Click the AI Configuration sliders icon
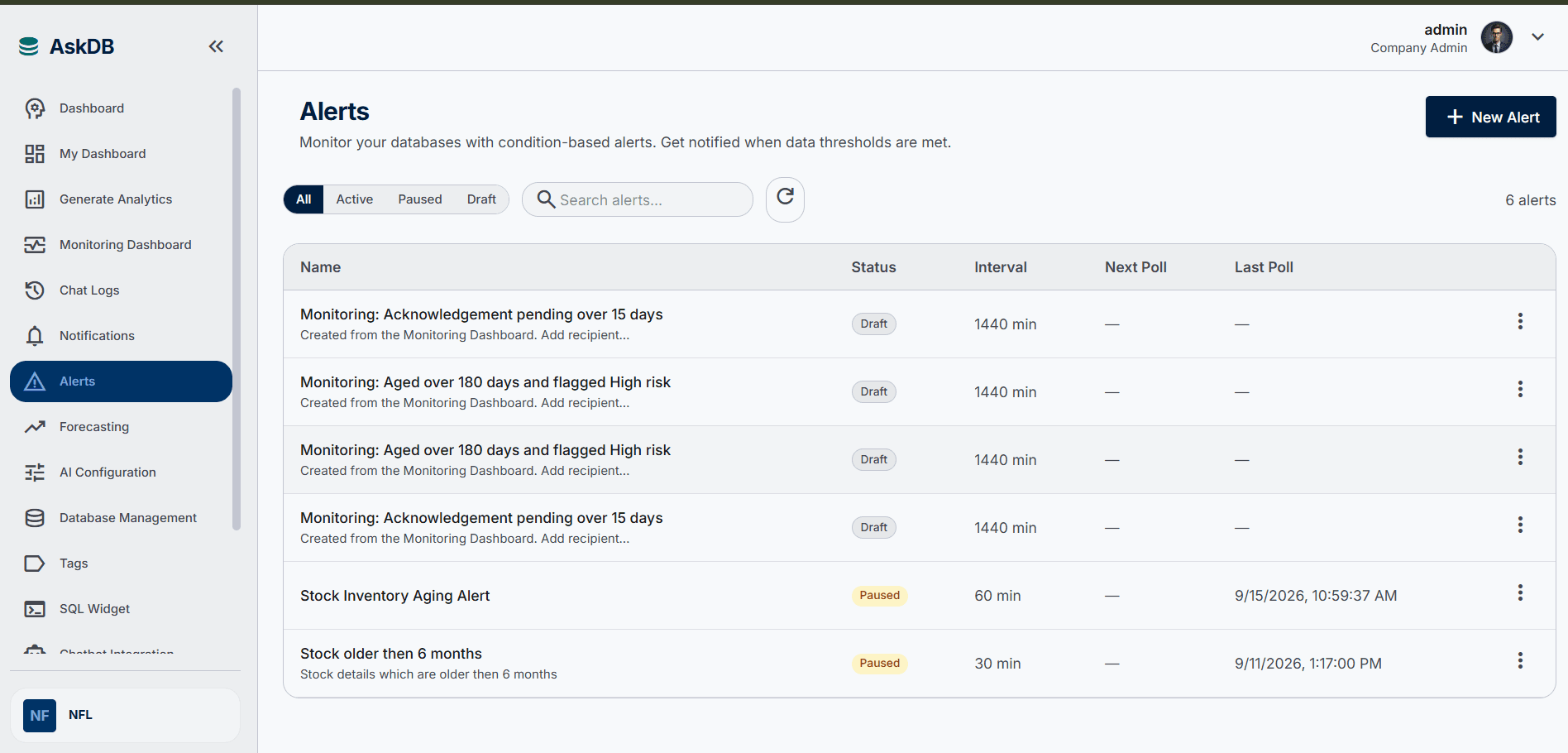 35,472
